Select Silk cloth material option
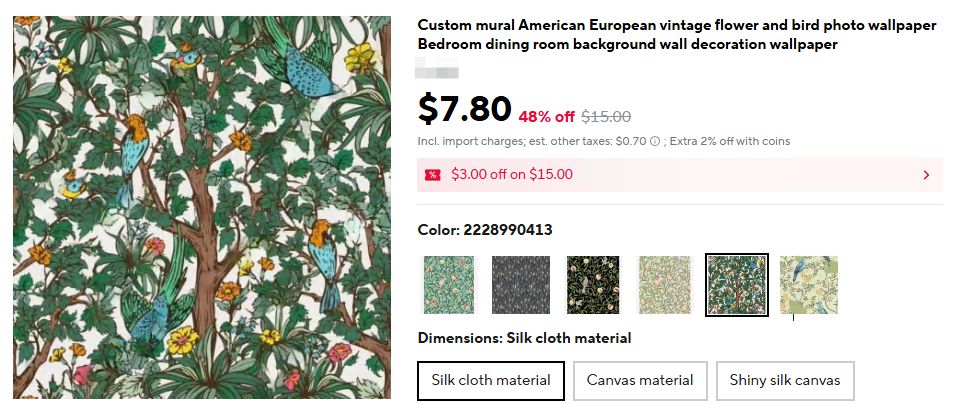This screenshot has height=404, width=953. point(491,380)
